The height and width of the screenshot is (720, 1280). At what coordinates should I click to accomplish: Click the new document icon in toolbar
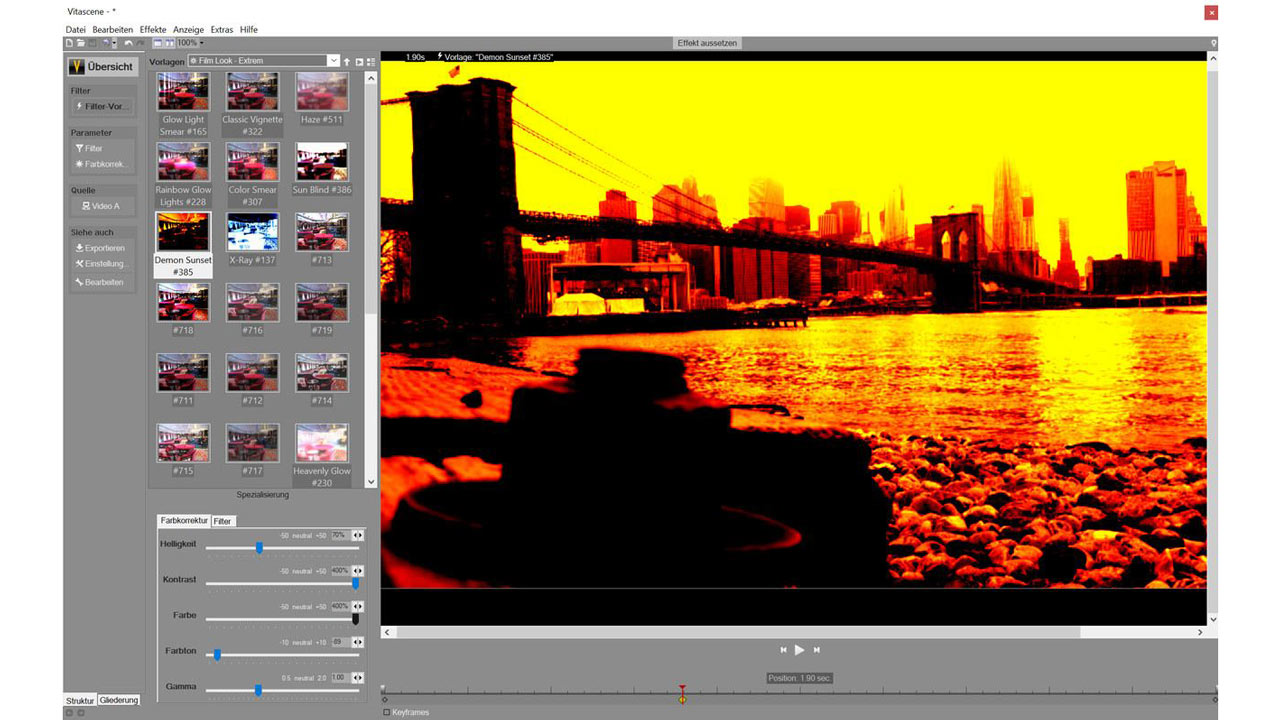(69, 43)
